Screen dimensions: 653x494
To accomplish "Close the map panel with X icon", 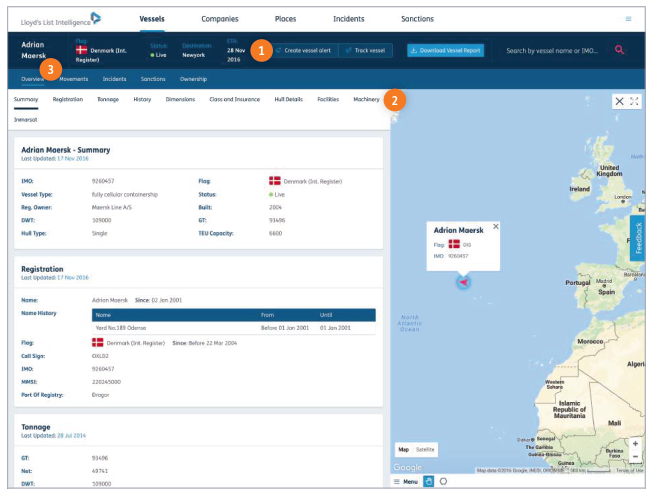I will tap(619, 101).
